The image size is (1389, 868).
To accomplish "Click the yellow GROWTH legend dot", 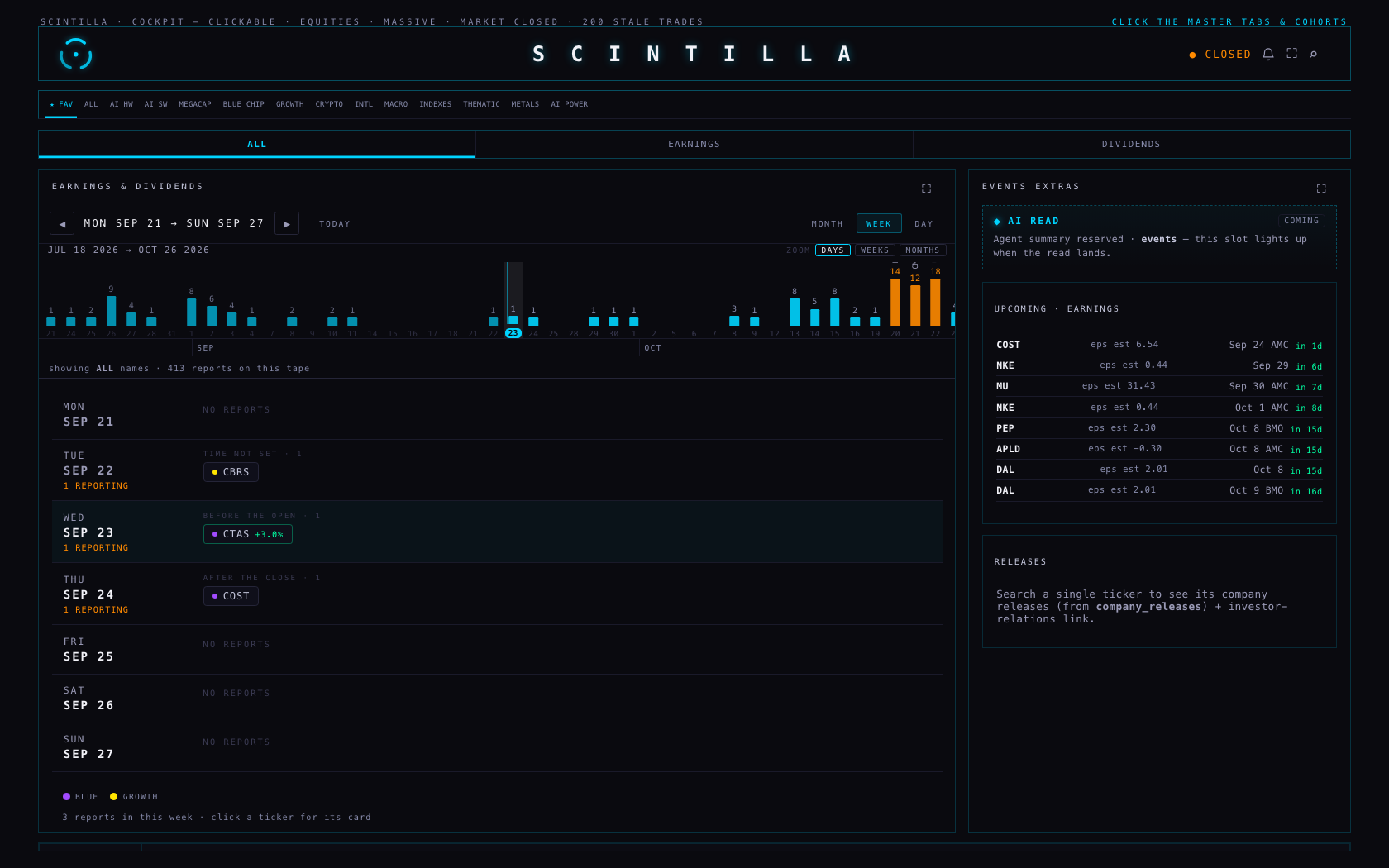I will (114, 797).
